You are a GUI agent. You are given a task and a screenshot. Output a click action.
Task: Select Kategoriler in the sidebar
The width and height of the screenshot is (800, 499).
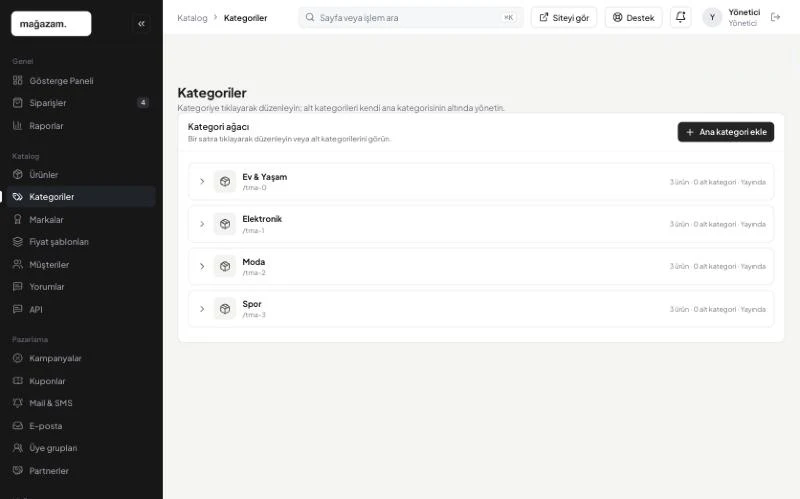pos(82,196)
